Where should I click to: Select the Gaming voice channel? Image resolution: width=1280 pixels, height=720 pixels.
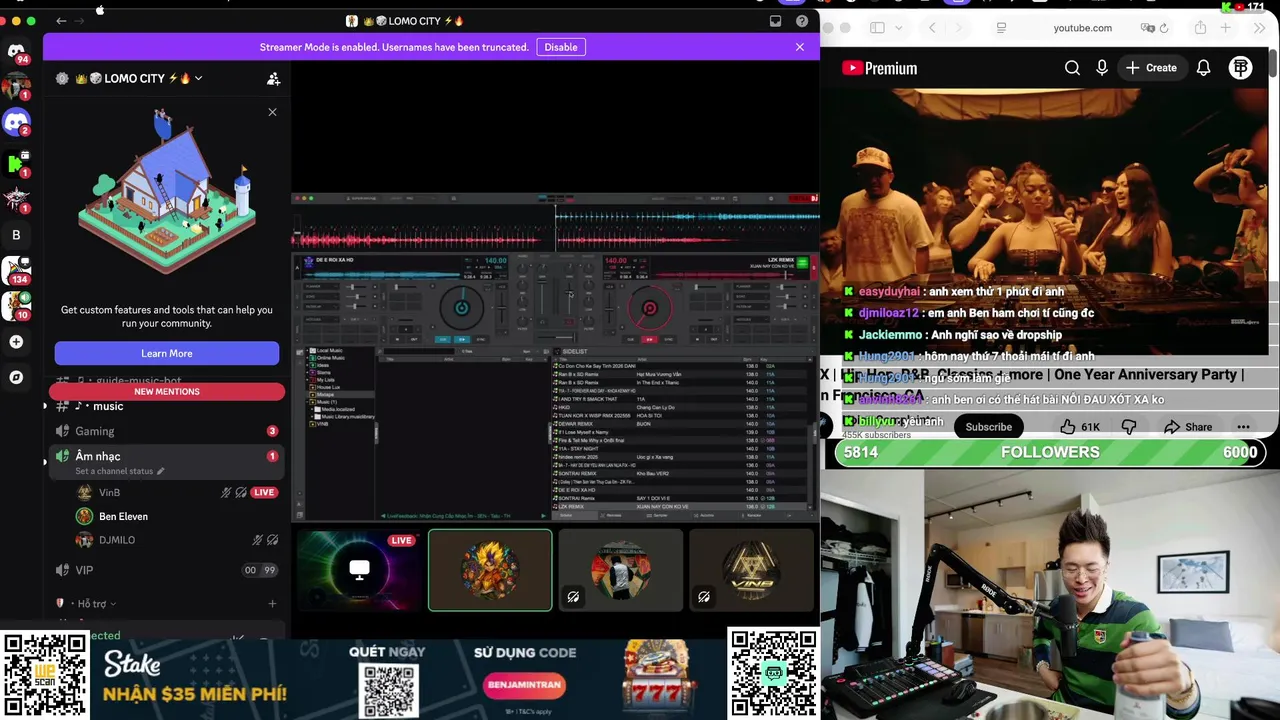pos(165,431)
